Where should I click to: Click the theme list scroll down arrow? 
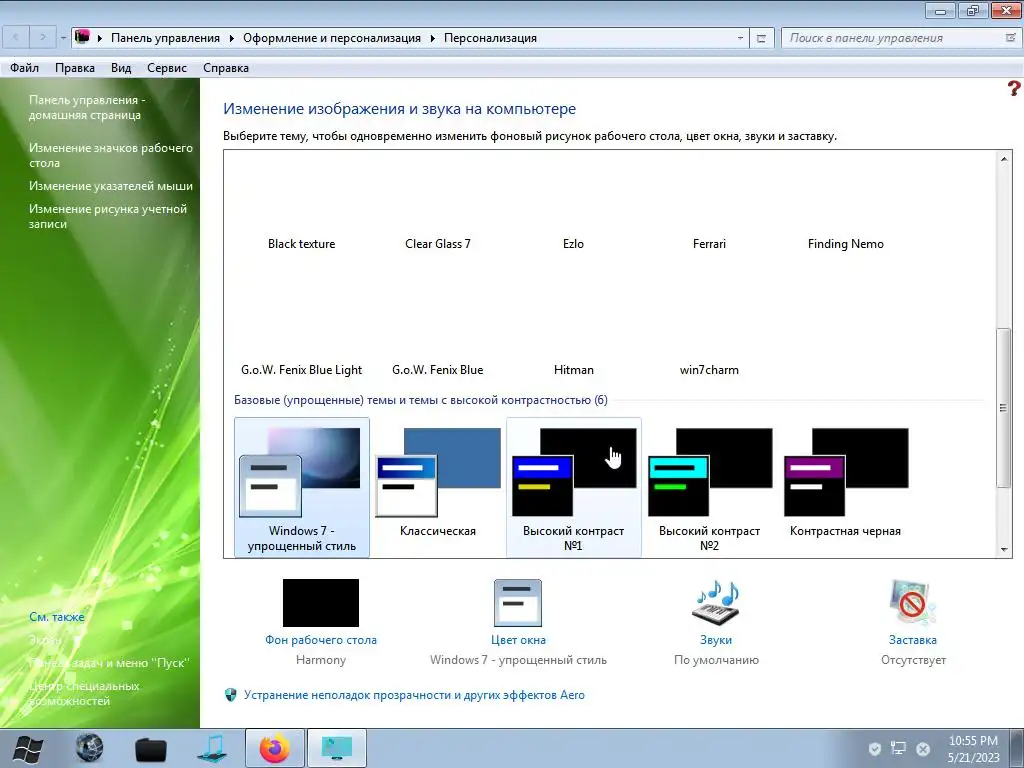tap(1004, 550)
